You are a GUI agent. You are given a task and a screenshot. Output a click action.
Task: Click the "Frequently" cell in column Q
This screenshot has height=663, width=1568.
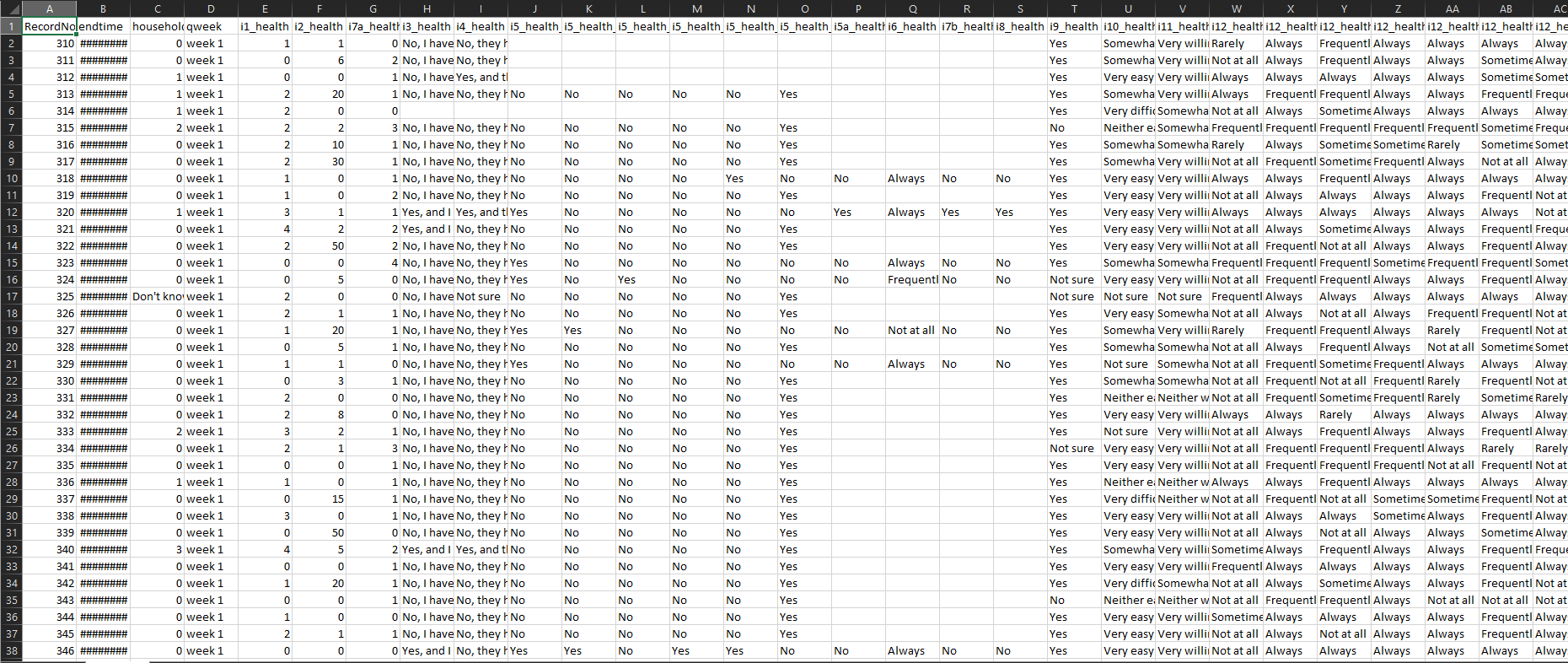pyautogui.click(x=912, y=279)
